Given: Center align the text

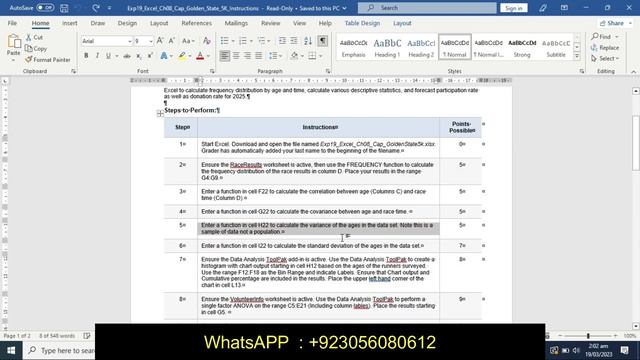Looking at the screenshot, I should (x=236, y=56).
